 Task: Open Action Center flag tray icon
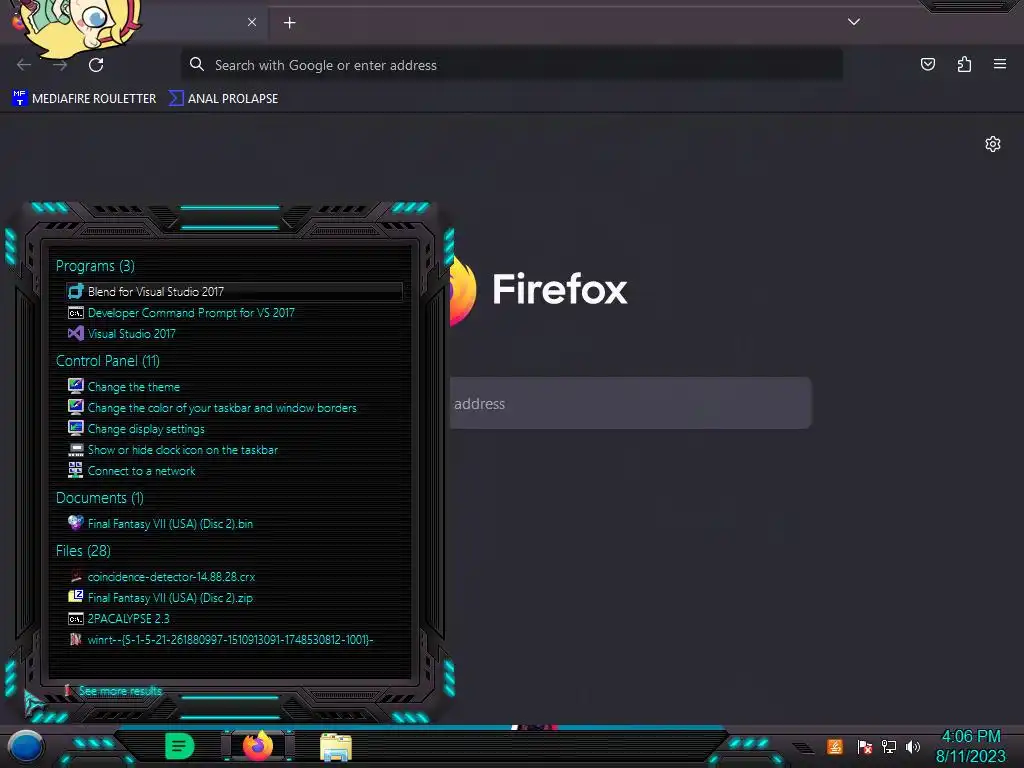click(x=865, y=747)
